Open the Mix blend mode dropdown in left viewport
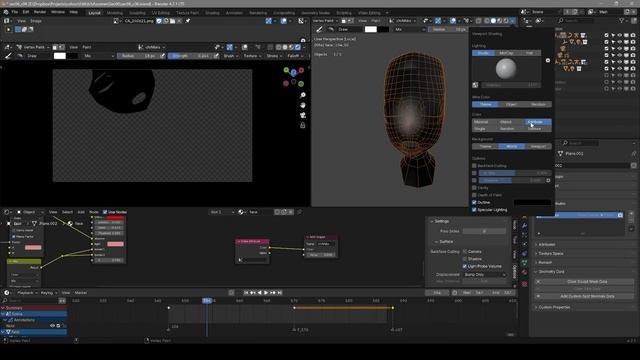The width and height of the screenshot is (640, 360). tap(98, 56)
